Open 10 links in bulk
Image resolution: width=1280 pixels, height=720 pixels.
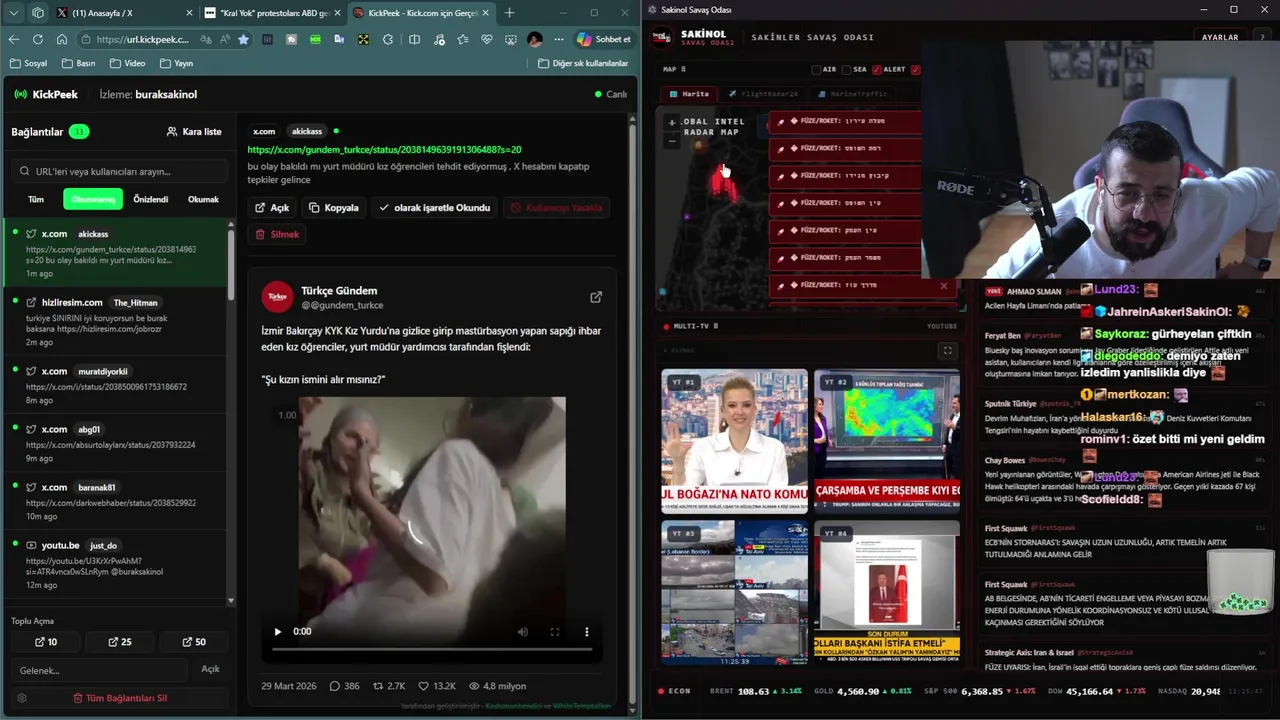pyautogui.click(x=46, y=642)
